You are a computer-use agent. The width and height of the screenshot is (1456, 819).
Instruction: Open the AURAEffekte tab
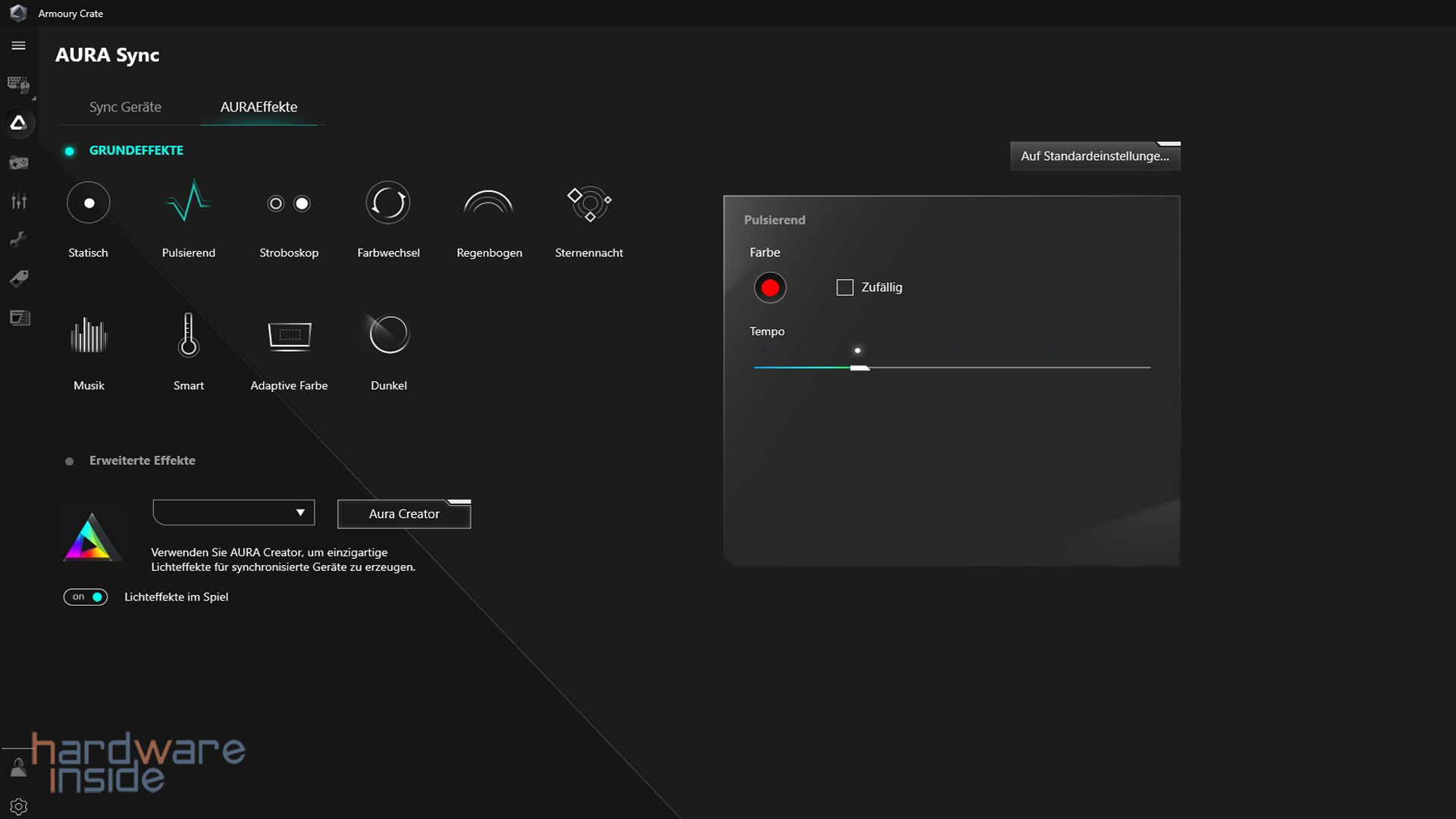coord(259,107)
